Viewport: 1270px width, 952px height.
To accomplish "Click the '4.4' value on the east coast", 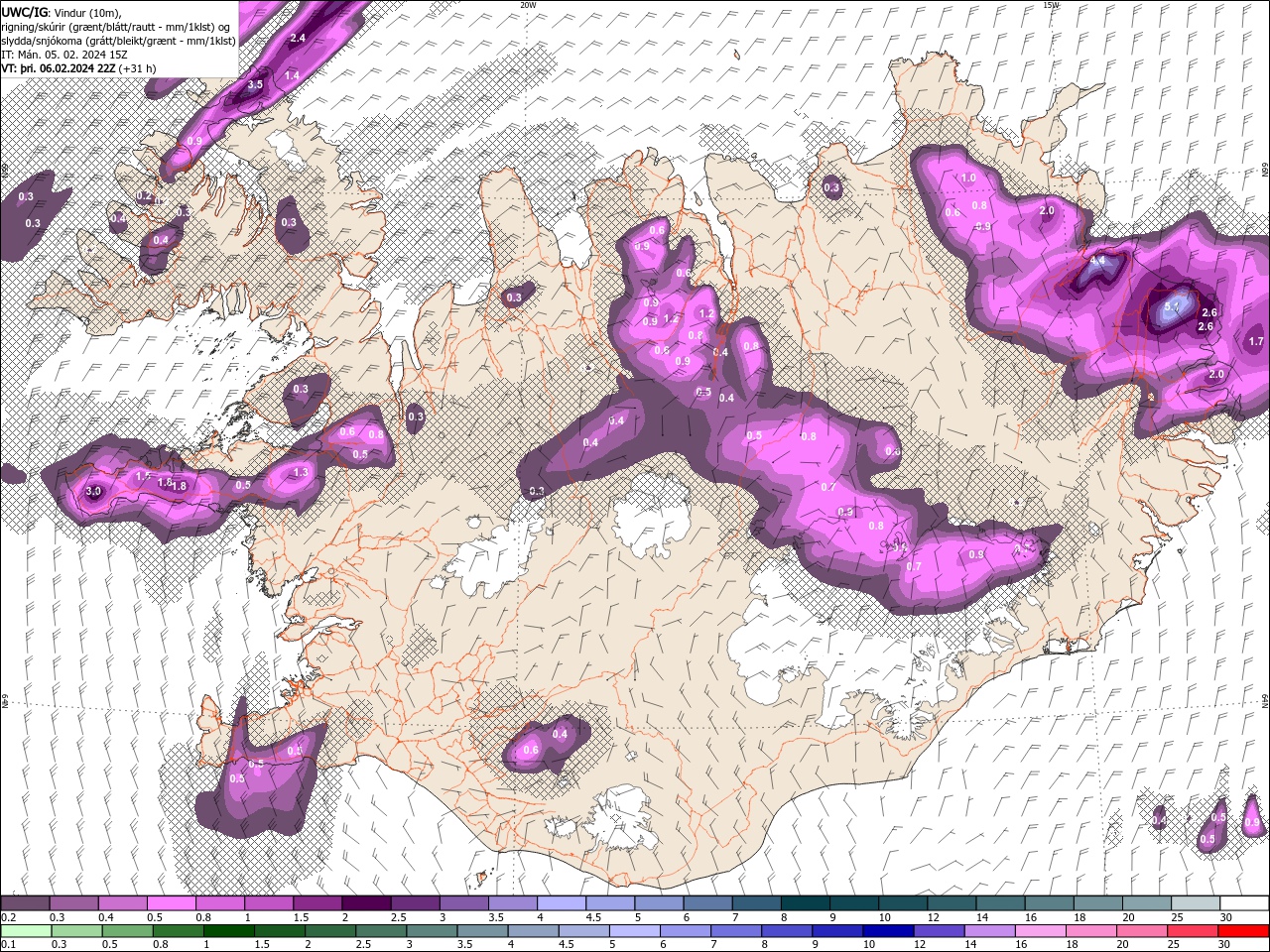I will [1097, 261].
